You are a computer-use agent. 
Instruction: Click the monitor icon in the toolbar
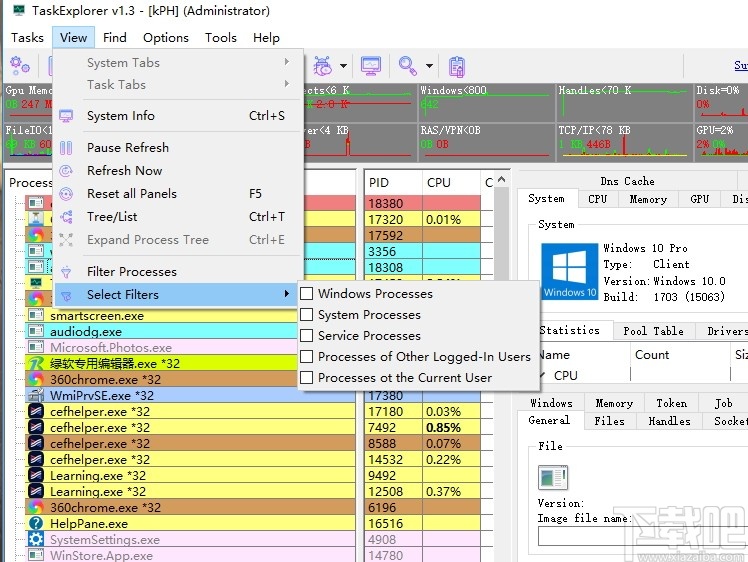[x=371, y=66]
